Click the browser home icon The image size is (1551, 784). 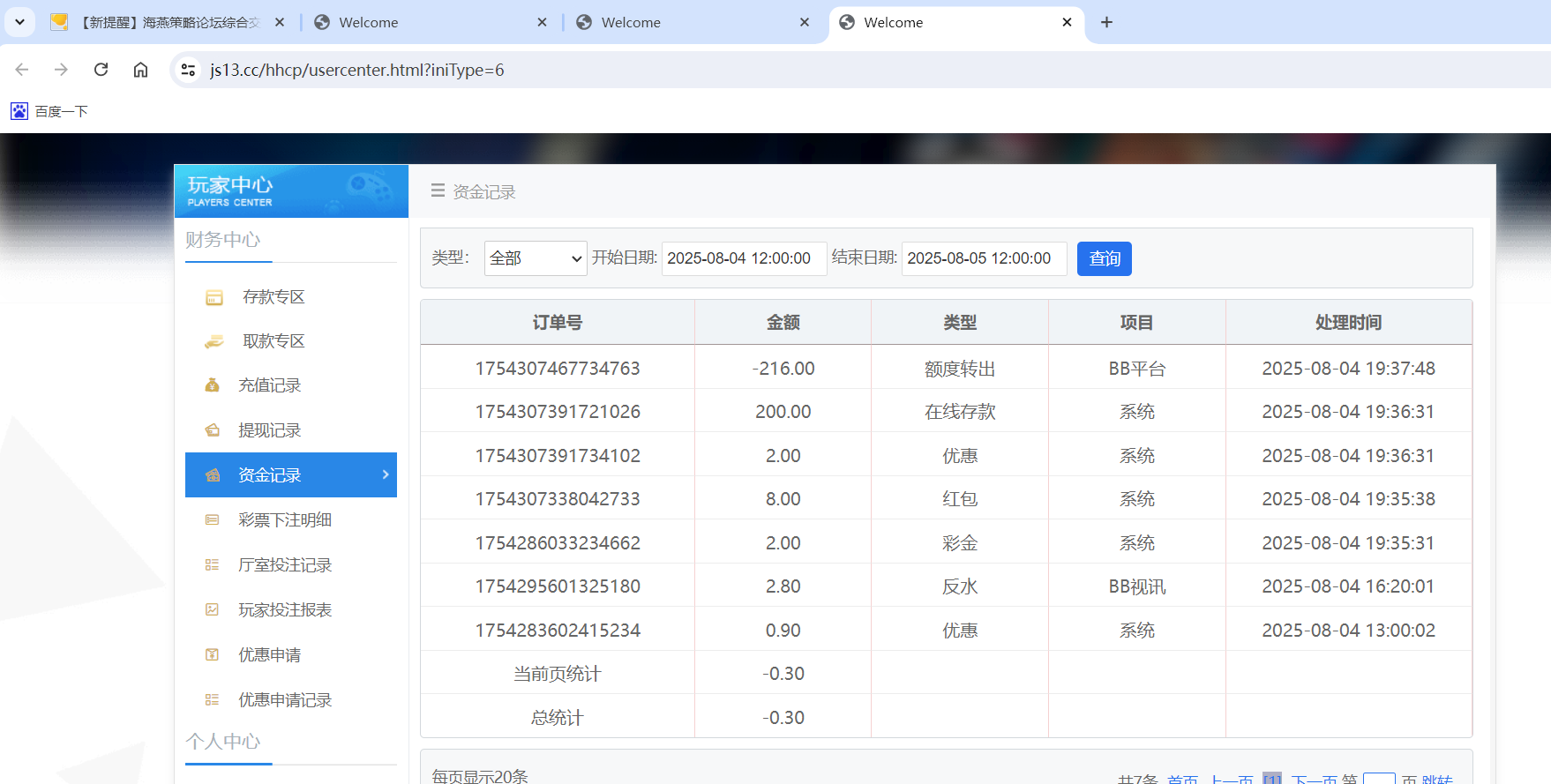140,70
